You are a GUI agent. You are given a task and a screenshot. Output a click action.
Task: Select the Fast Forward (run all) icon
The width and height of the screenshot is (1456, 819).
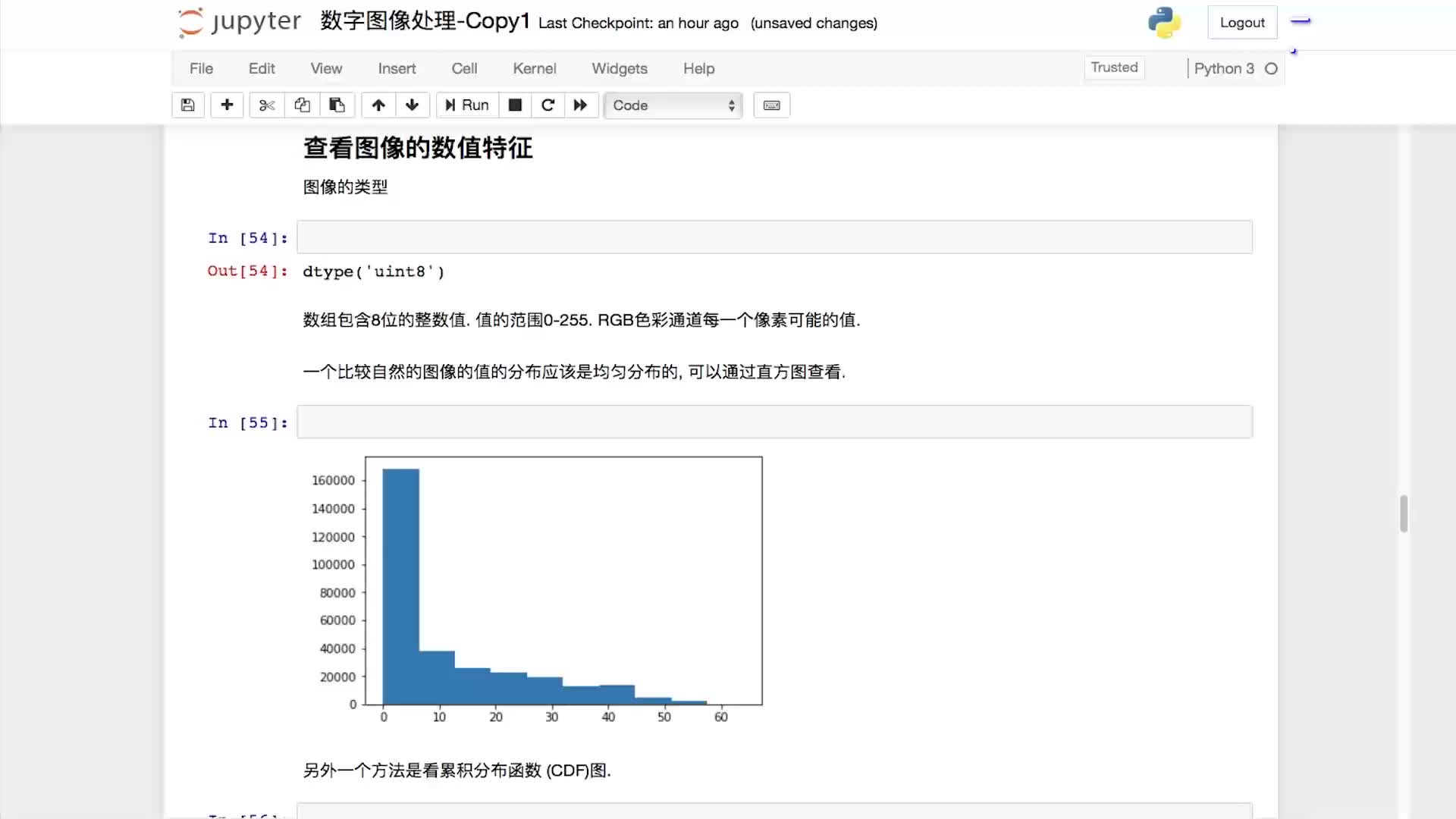[x=580, y=105]
